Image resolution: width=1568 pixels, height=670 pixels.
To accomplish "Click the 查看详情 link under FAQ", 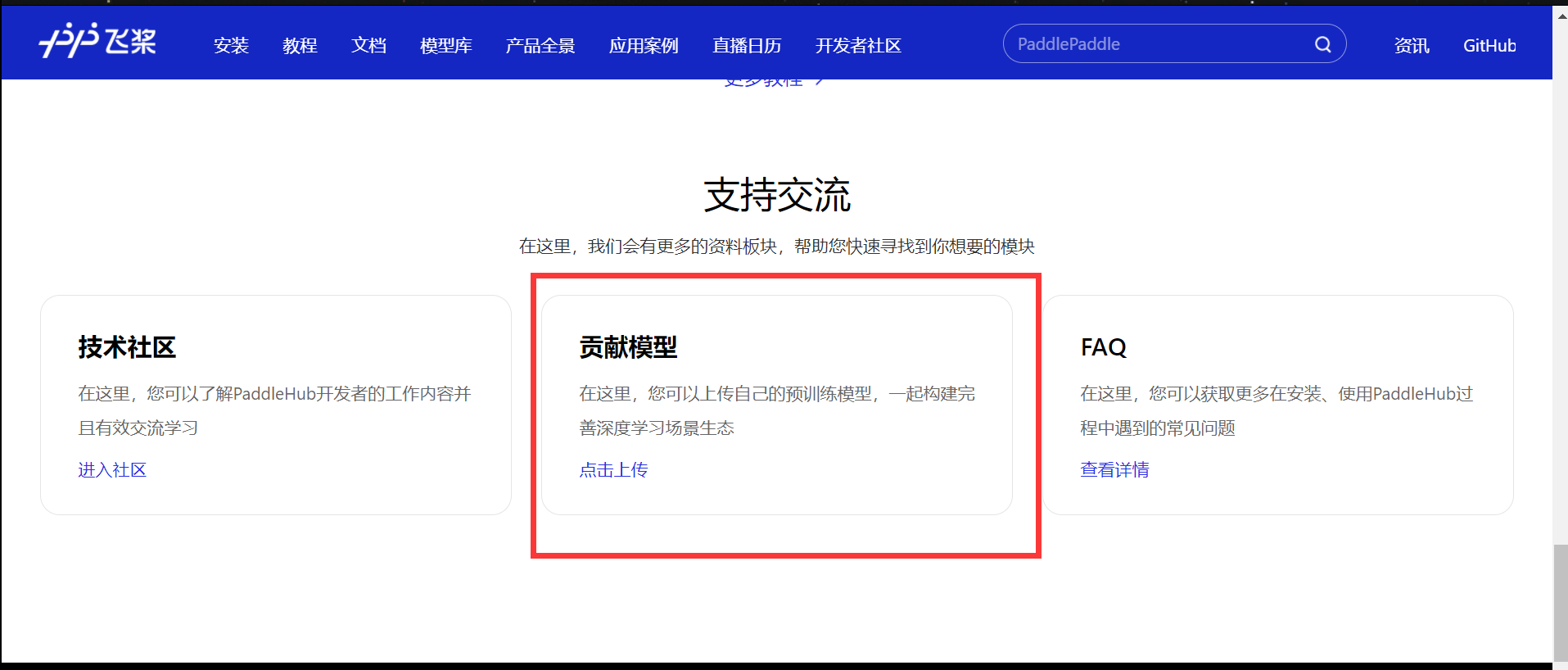I will coord(1114,470).
